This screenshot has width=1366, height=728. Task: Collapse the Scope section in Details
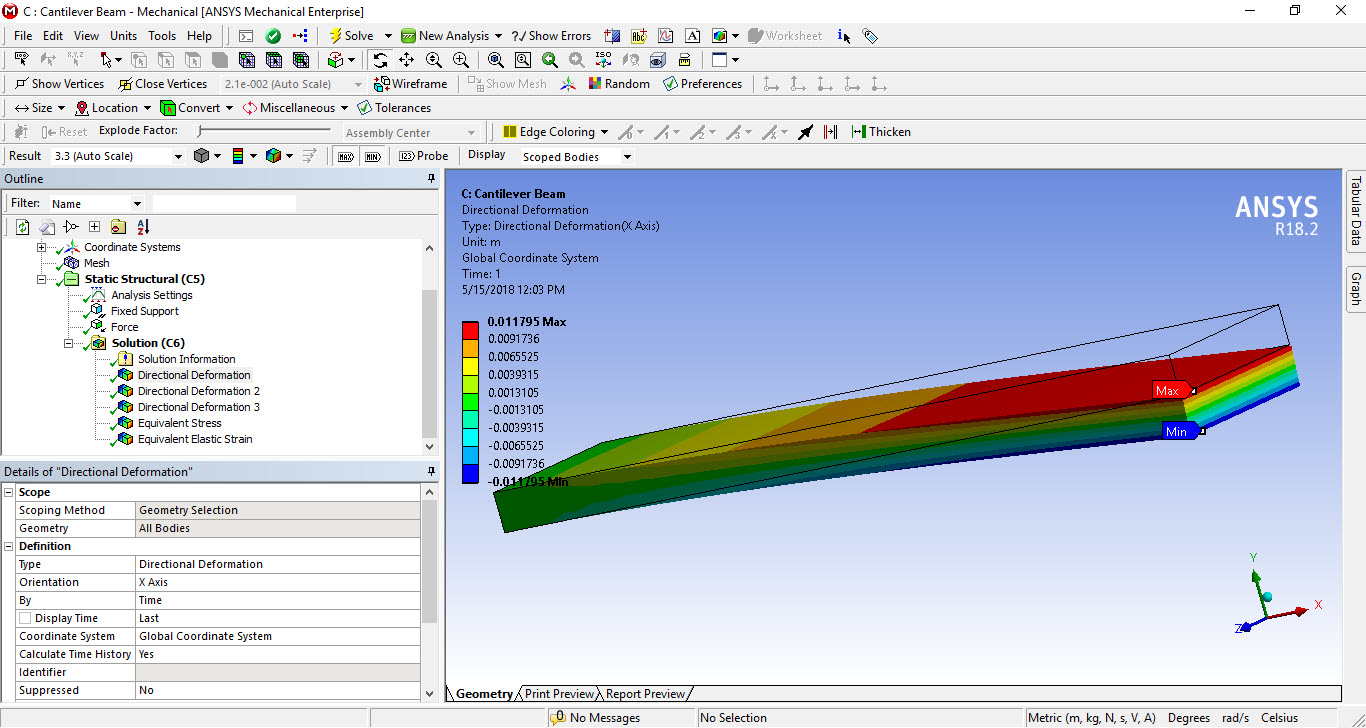point(9,492)
